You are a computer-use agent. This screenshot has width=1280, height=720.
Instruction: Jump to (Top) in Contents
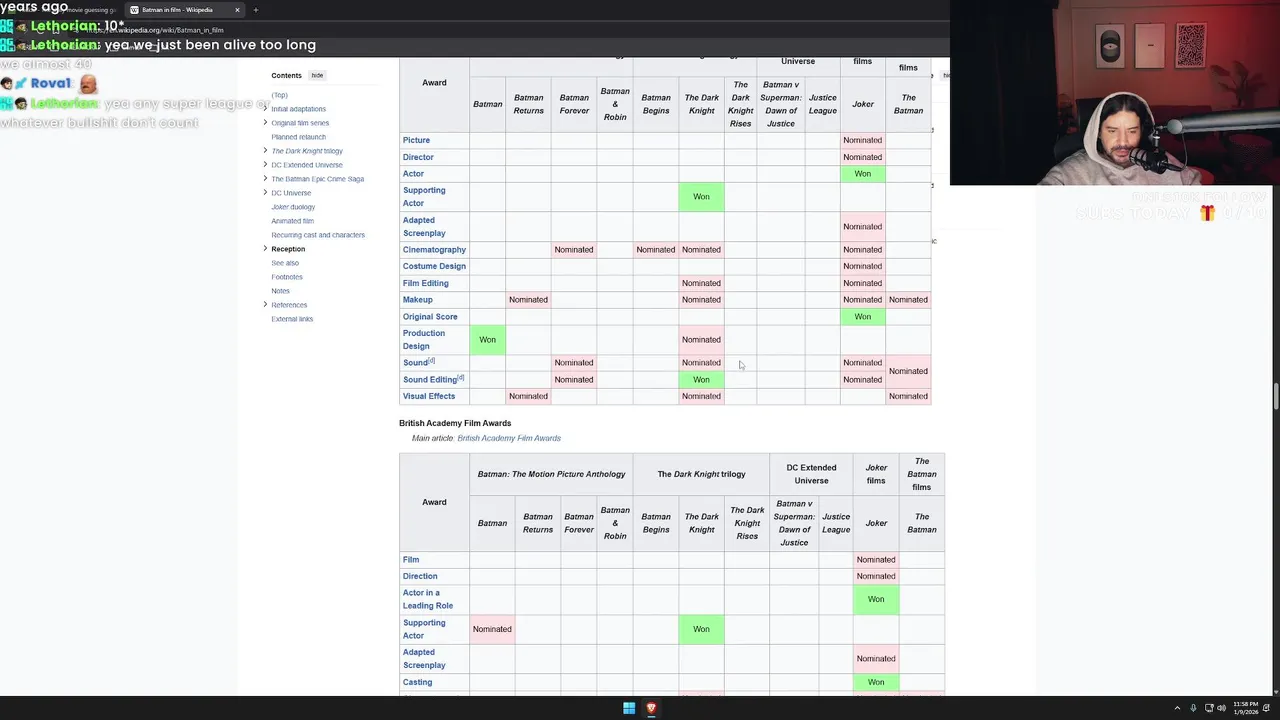279,95
